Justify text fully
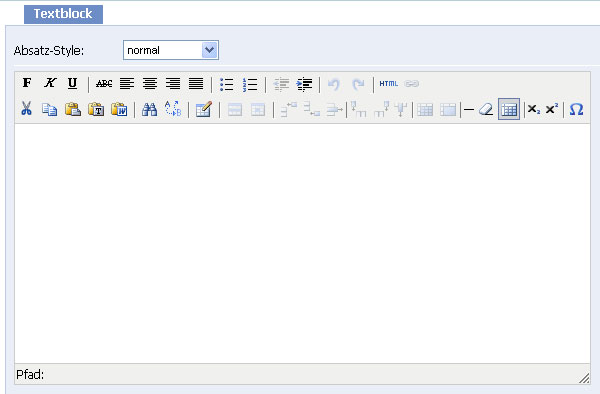 click(196, 83)
